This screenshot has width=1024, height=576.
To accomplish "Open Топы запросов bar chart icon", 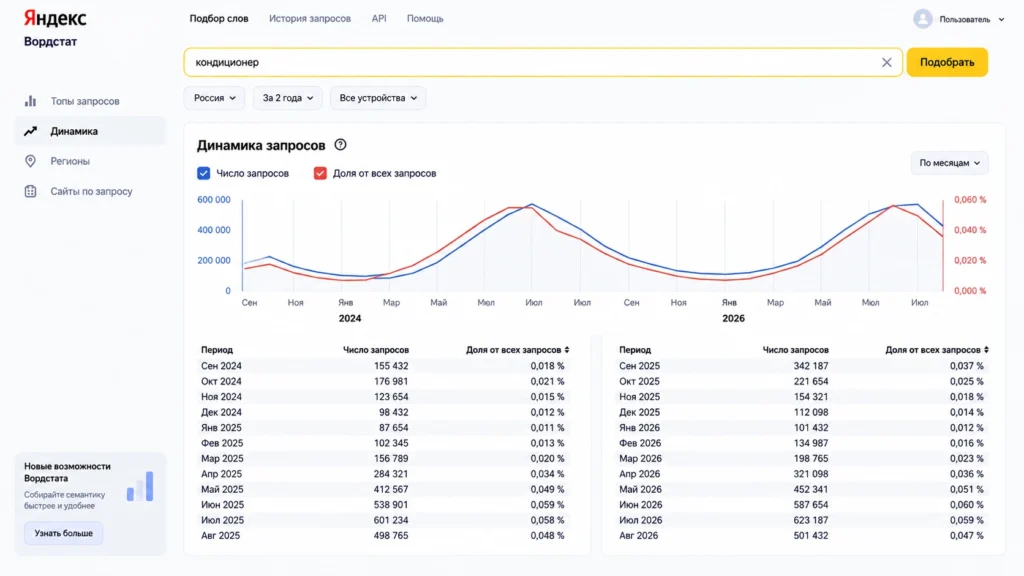I will pyautogui.click(x=31, y=101).
